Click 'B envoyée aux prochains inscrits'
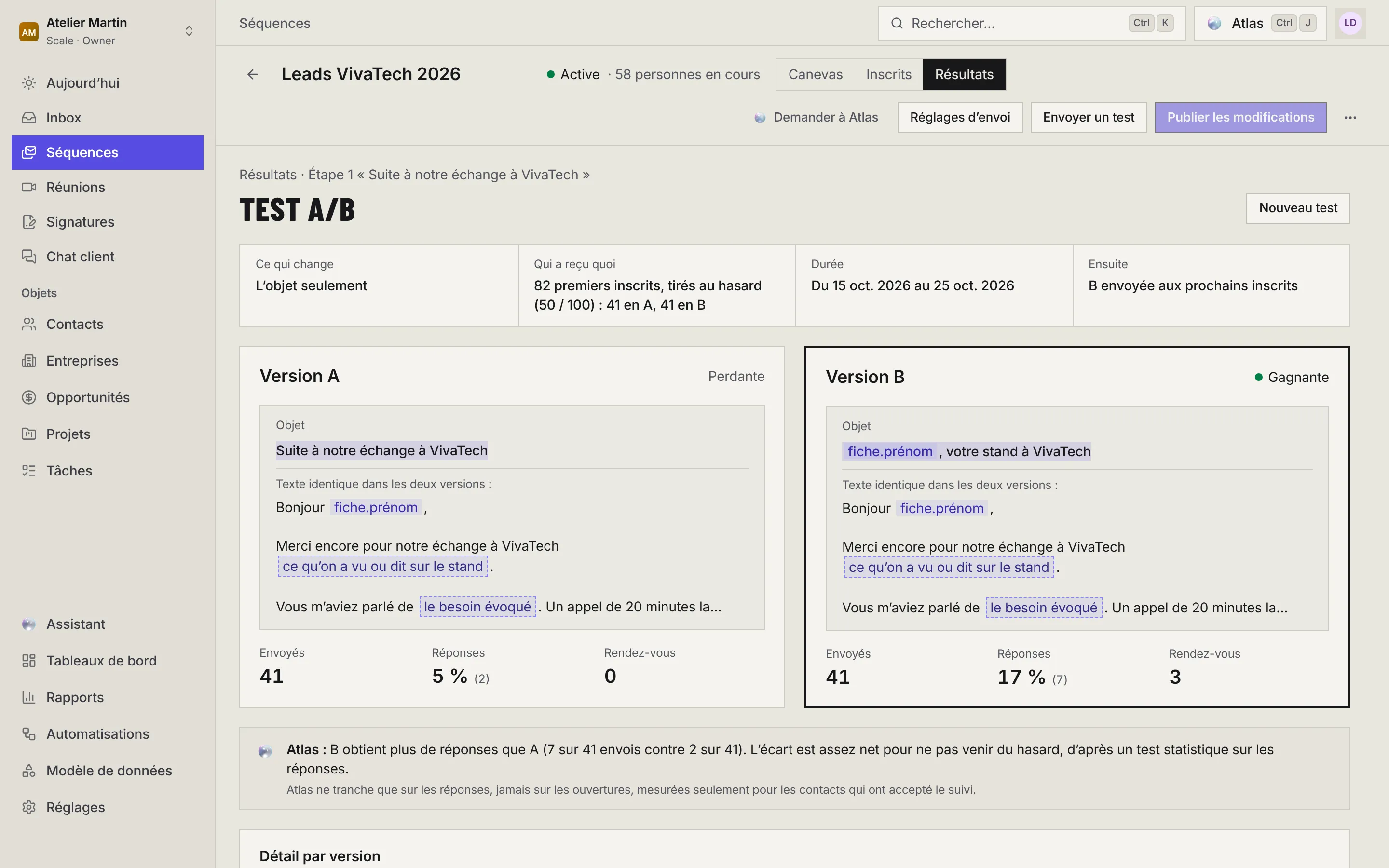1389x868 pixels. pos(1193,286)
